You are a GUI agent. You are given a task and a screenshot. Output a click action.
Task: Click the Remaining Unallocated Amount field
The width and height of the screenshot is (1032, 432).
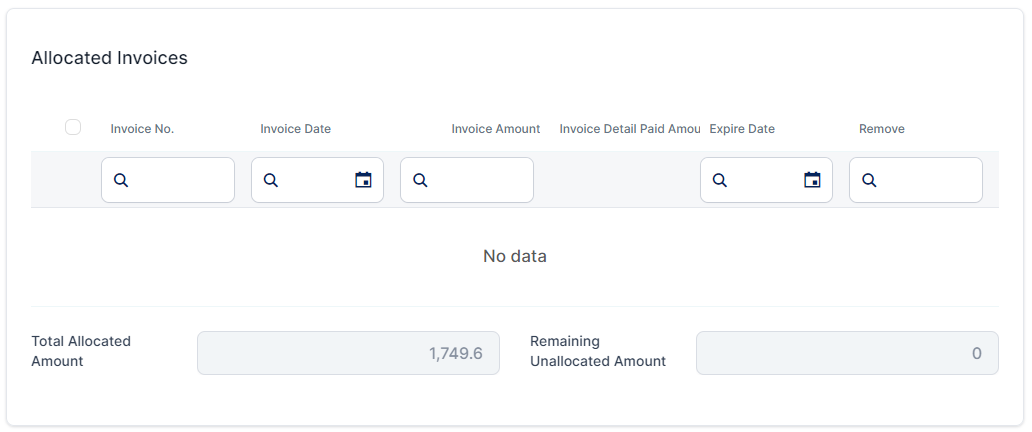(x=846, y=353)
